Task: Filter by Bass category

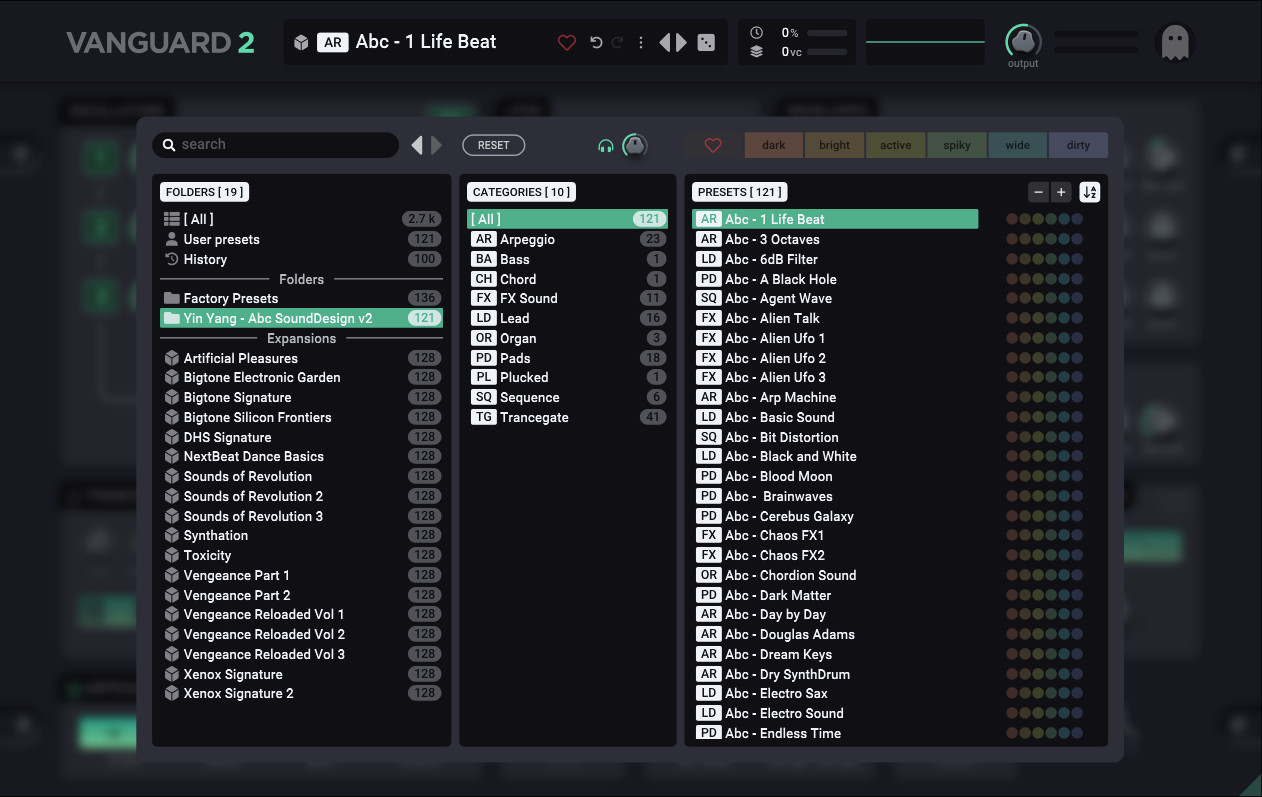Action: coord(567,259)
